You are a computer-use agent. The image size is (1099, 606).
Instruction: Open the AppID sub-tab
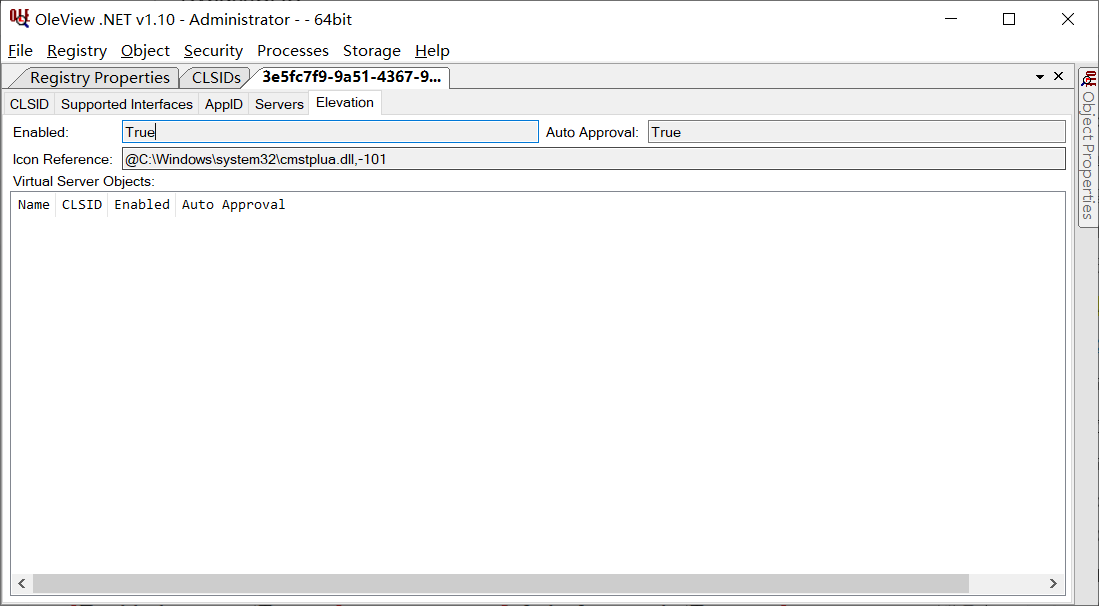coord(224,104)
